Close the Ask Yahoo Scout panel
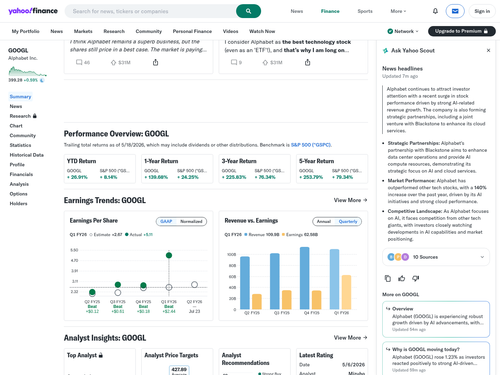 [x=488, y=50]
